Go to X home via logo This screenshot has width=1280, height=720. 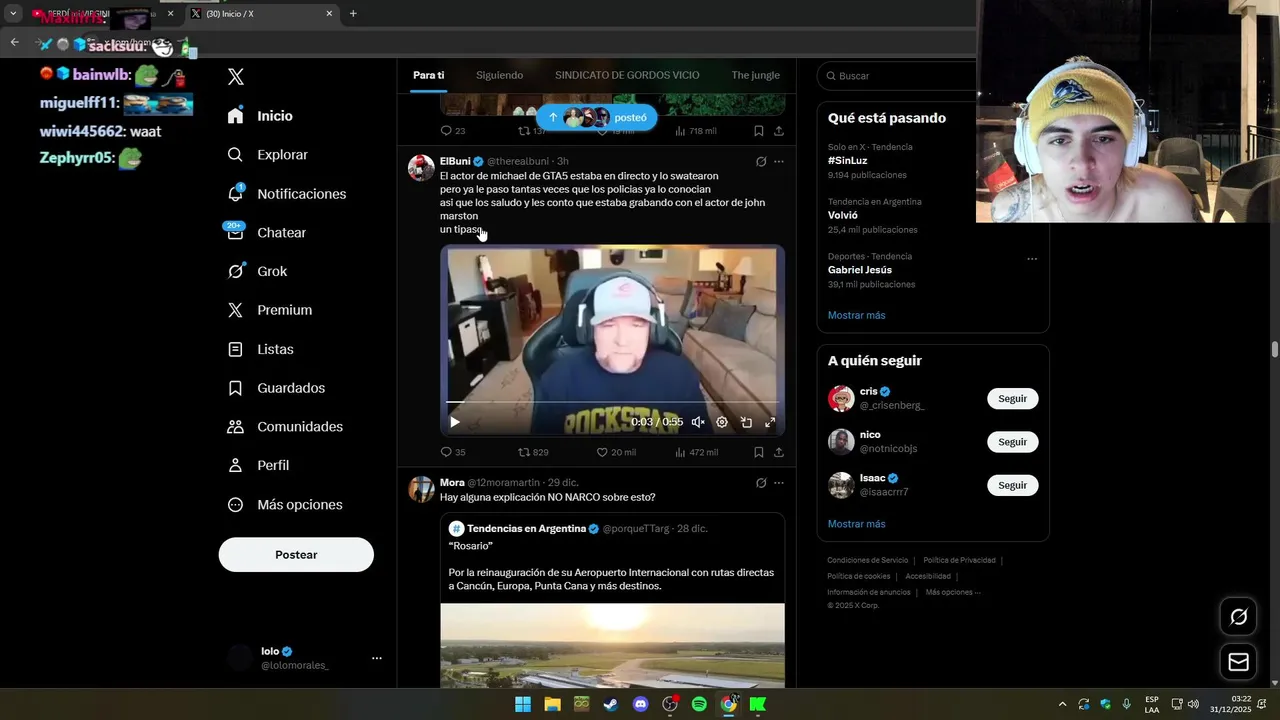pos(235,77)
